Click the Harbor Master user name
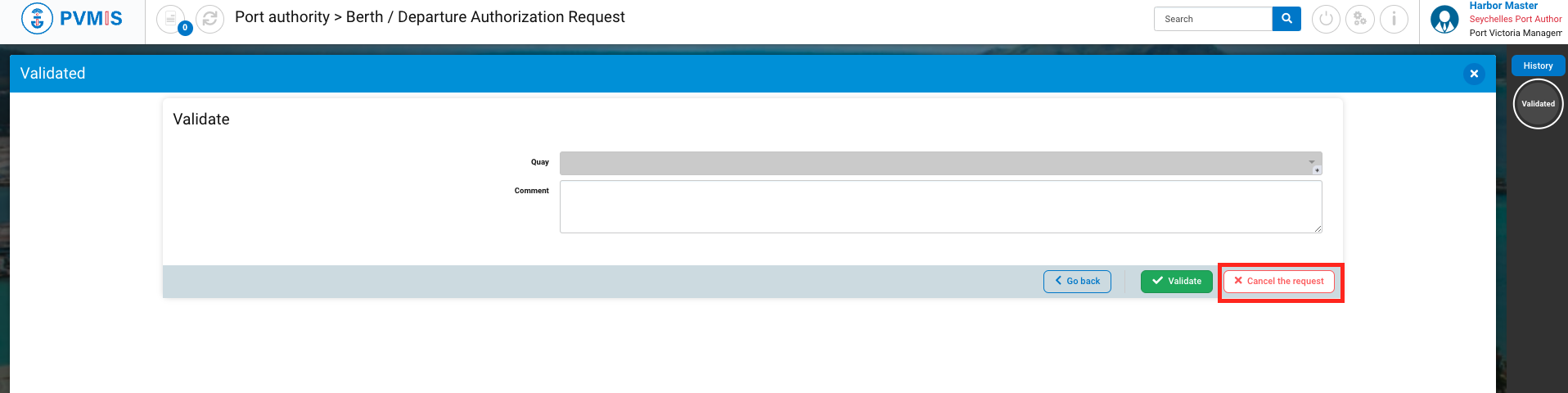This screenshot has height=393, width=1568. 1503,6
